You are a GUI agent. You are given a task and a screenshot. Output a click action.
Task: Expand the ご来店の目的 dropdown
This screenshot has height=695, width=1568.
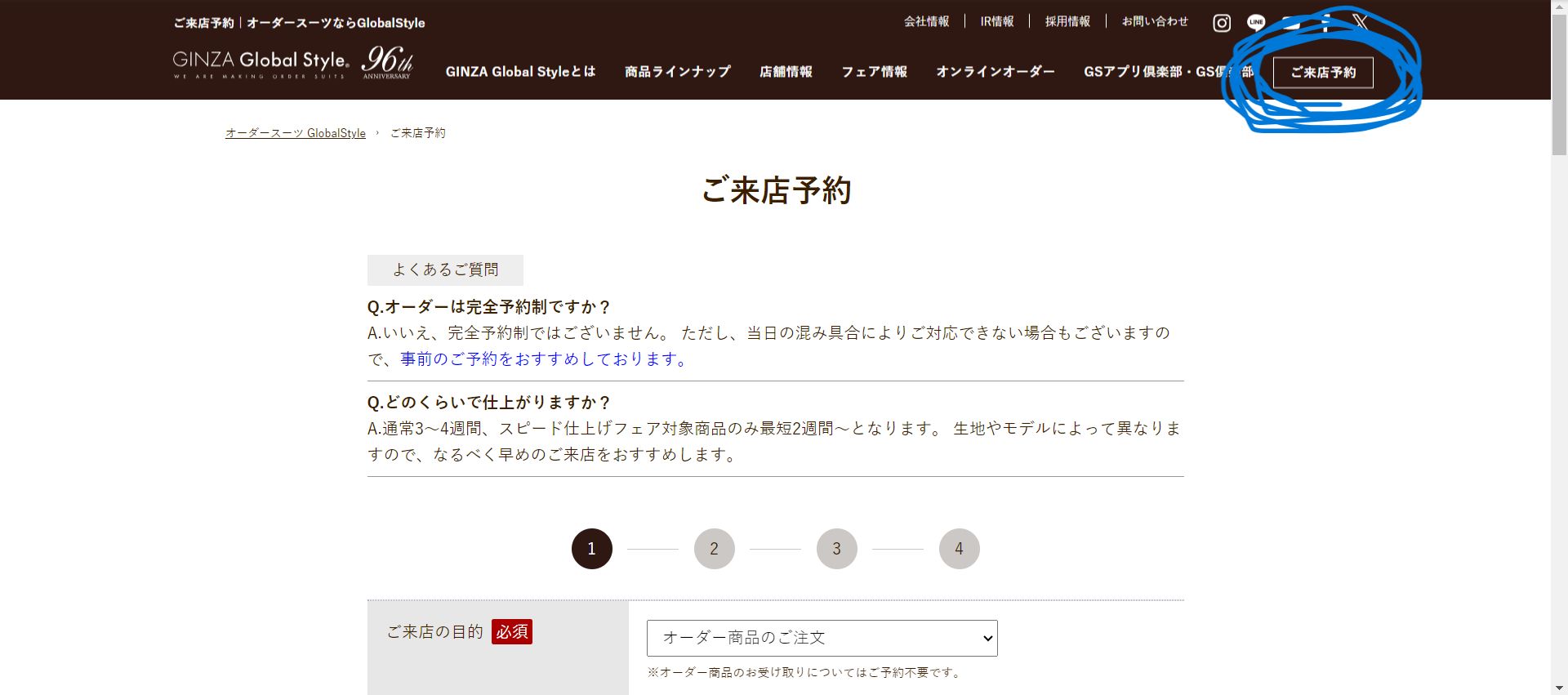822,638
